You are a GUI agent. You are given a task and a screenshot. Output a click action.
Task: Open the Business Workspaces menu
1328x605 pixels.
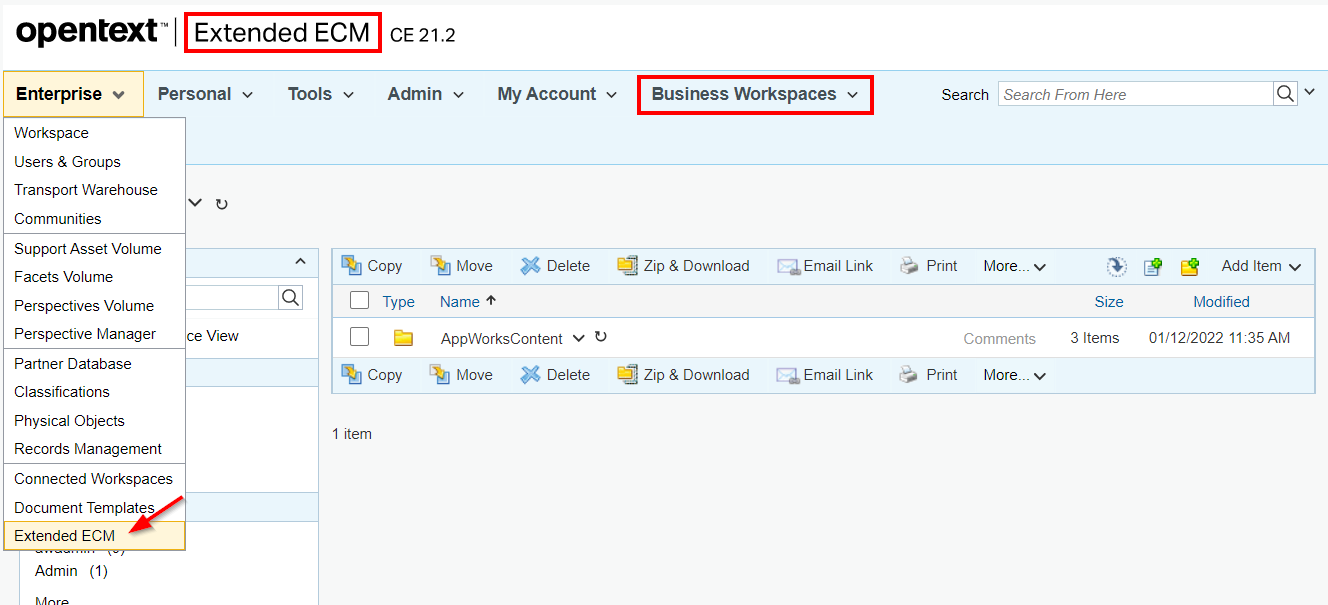pyautogui.click(x=755, y=94)
